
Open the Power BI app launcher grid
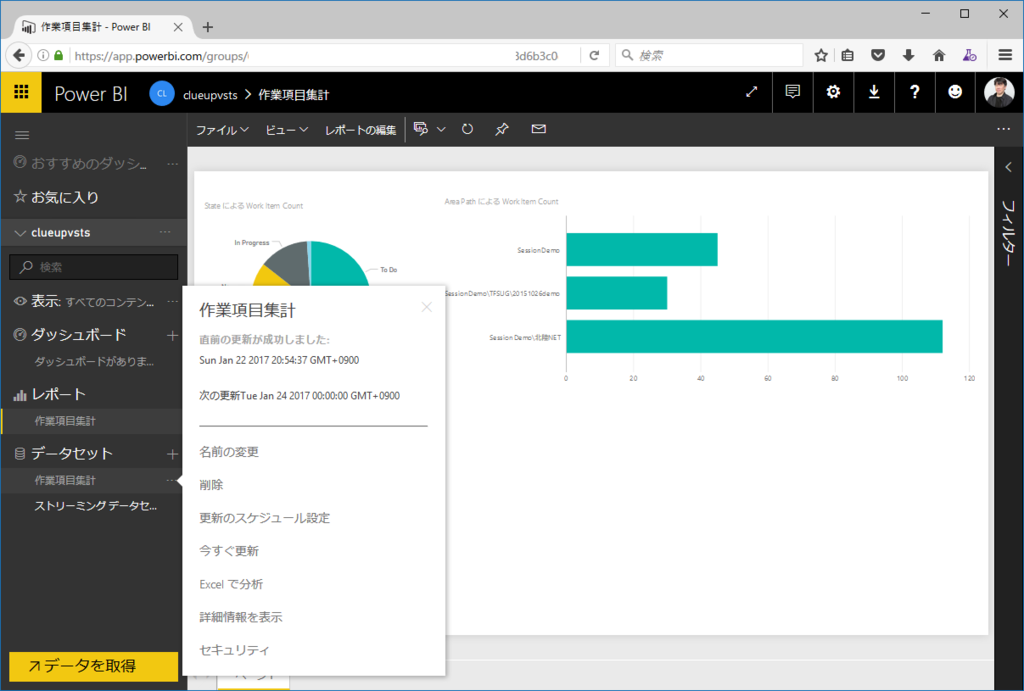(x=21, y=92)
